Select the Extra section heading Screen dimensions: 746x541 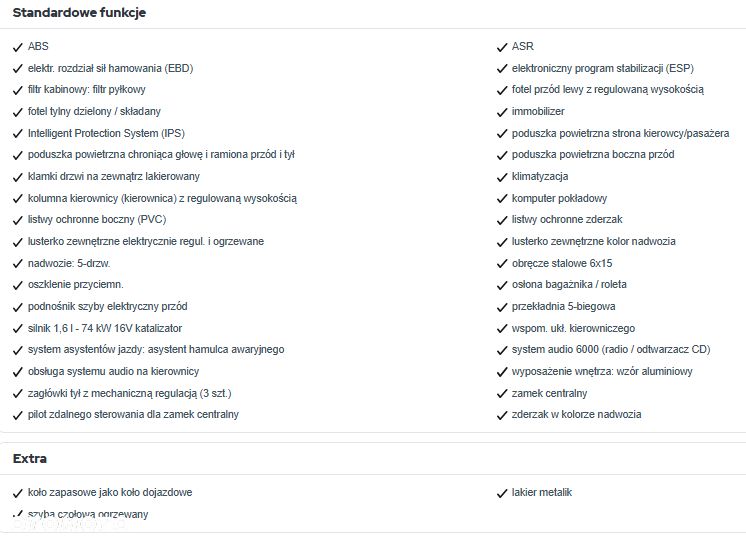click(x=30, y=459)
